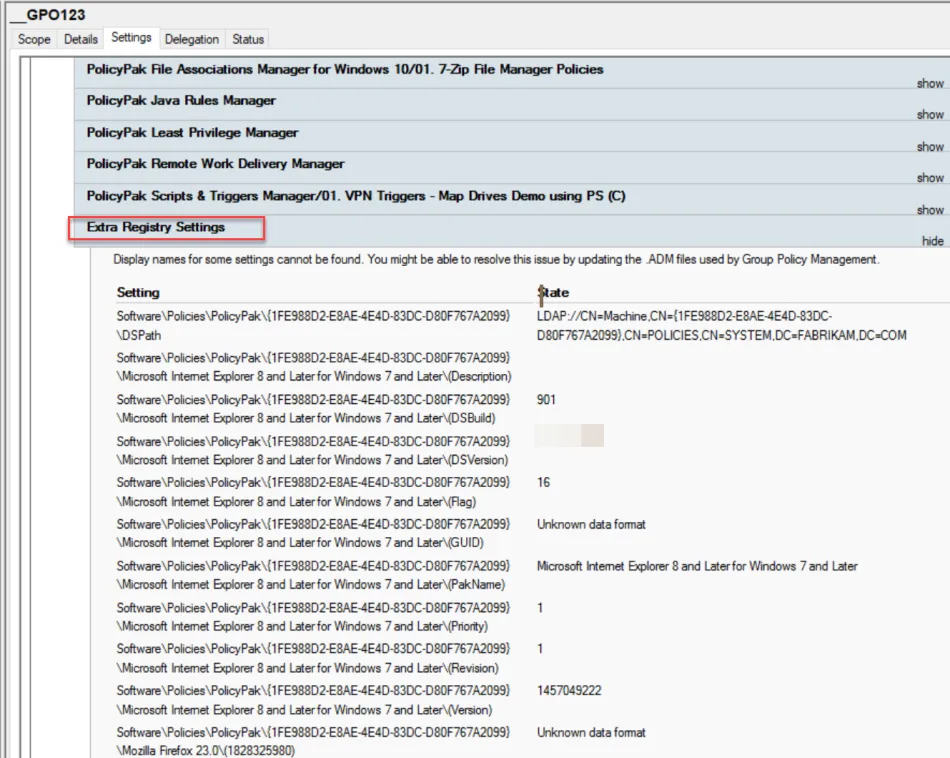Click the LDAP path state value

[x=720, y=325]
